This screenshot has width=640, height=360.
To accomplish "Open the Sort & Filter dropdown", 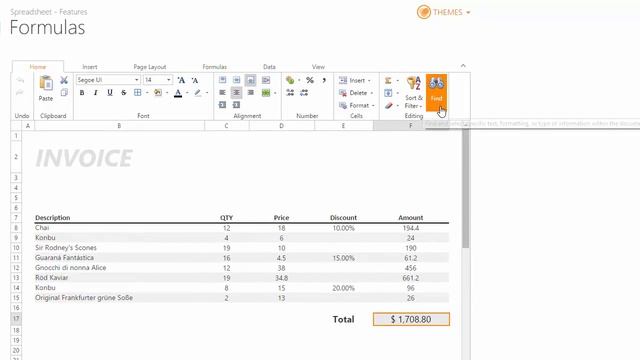I will (414, 92).
